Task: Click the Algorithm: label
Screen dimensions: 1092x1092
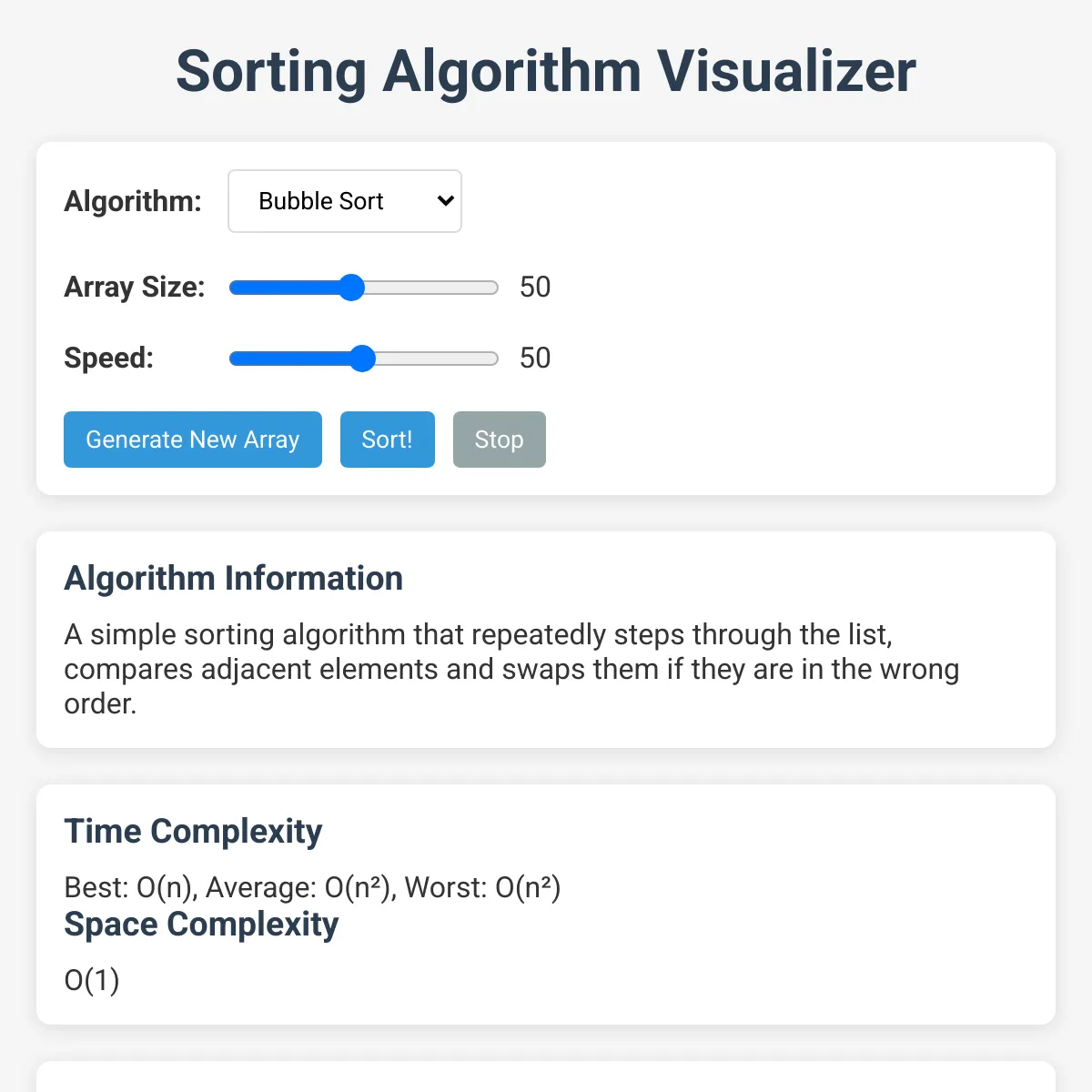Action: coord(133,201)
